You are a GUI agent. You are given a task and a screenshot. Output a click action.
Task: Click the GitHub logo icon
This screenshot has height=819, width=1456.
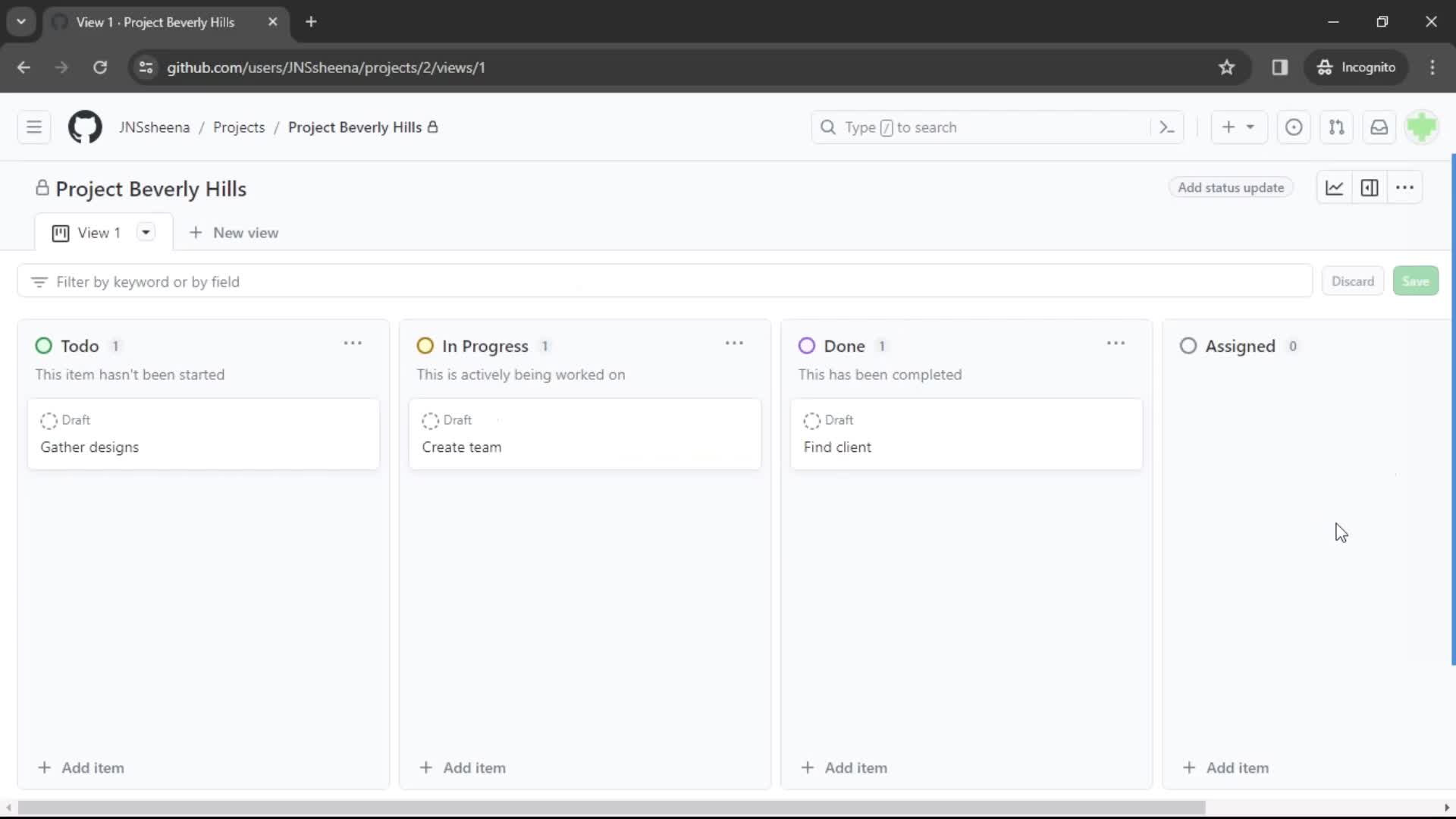[85, 127]
